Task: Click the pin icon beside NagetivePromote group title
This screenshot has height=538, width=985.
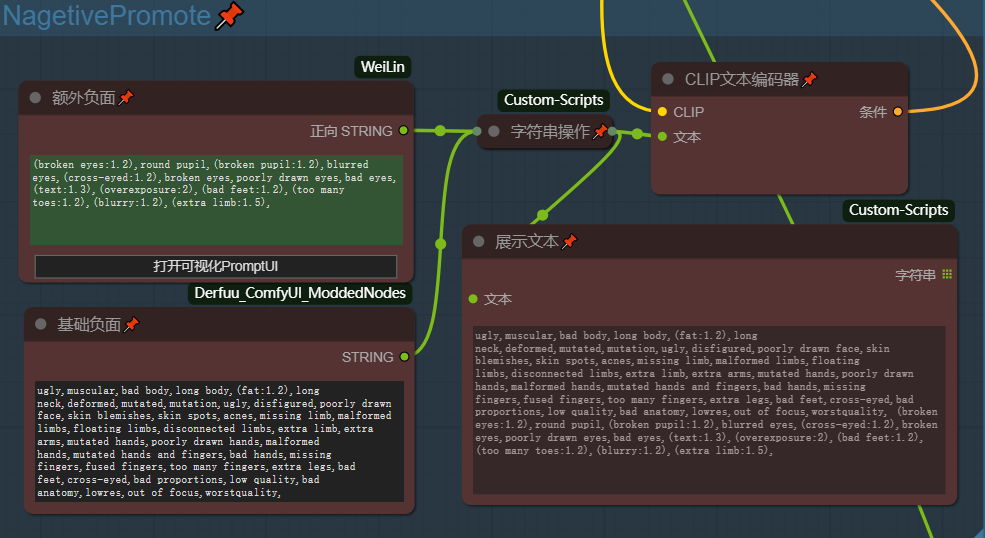Action: pos(230,16)
